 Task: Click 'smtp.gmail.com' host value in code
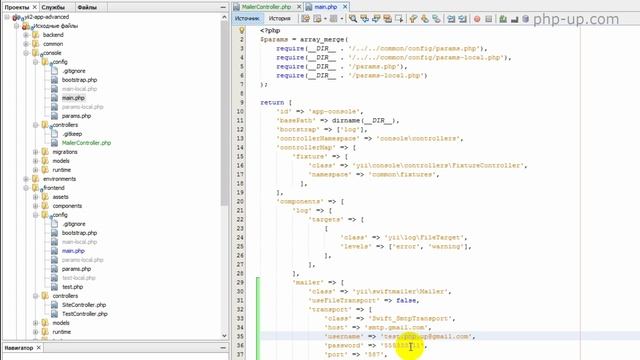[x=397, y=327]
